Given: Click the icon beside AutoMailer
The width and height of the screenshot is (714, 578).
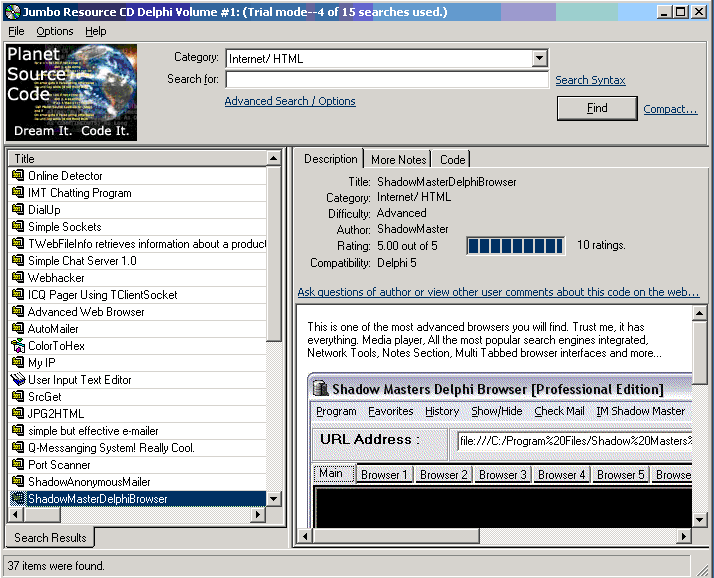Looking at the screenshot, I should 18,328.
